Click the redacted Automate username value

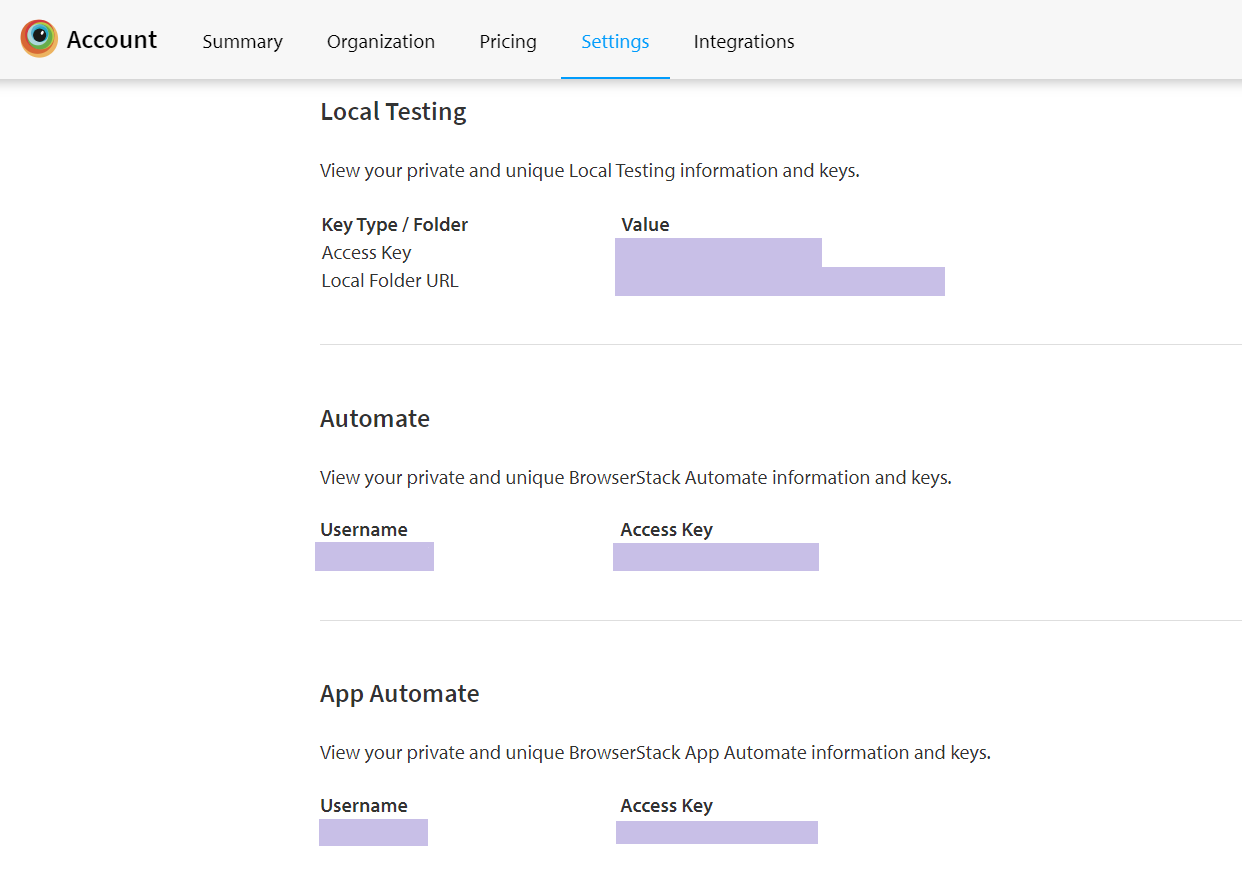pyautogui.click(x=374, y=557)
